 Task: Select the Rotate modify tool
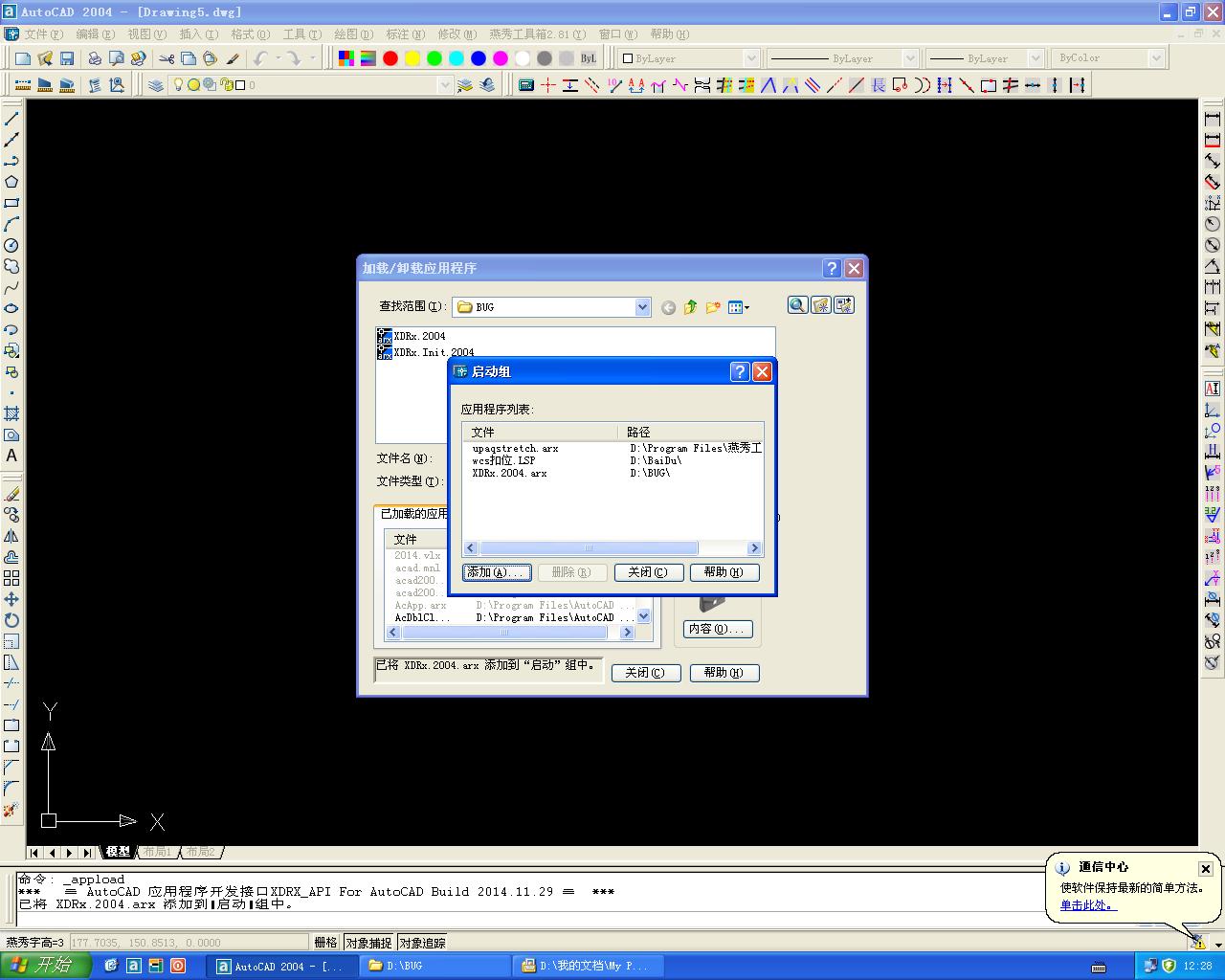tap(11, 620)
